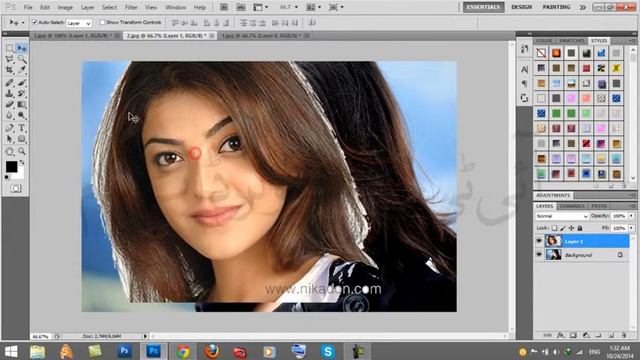Select the Spot Healing Brush tool

point(9,83)
